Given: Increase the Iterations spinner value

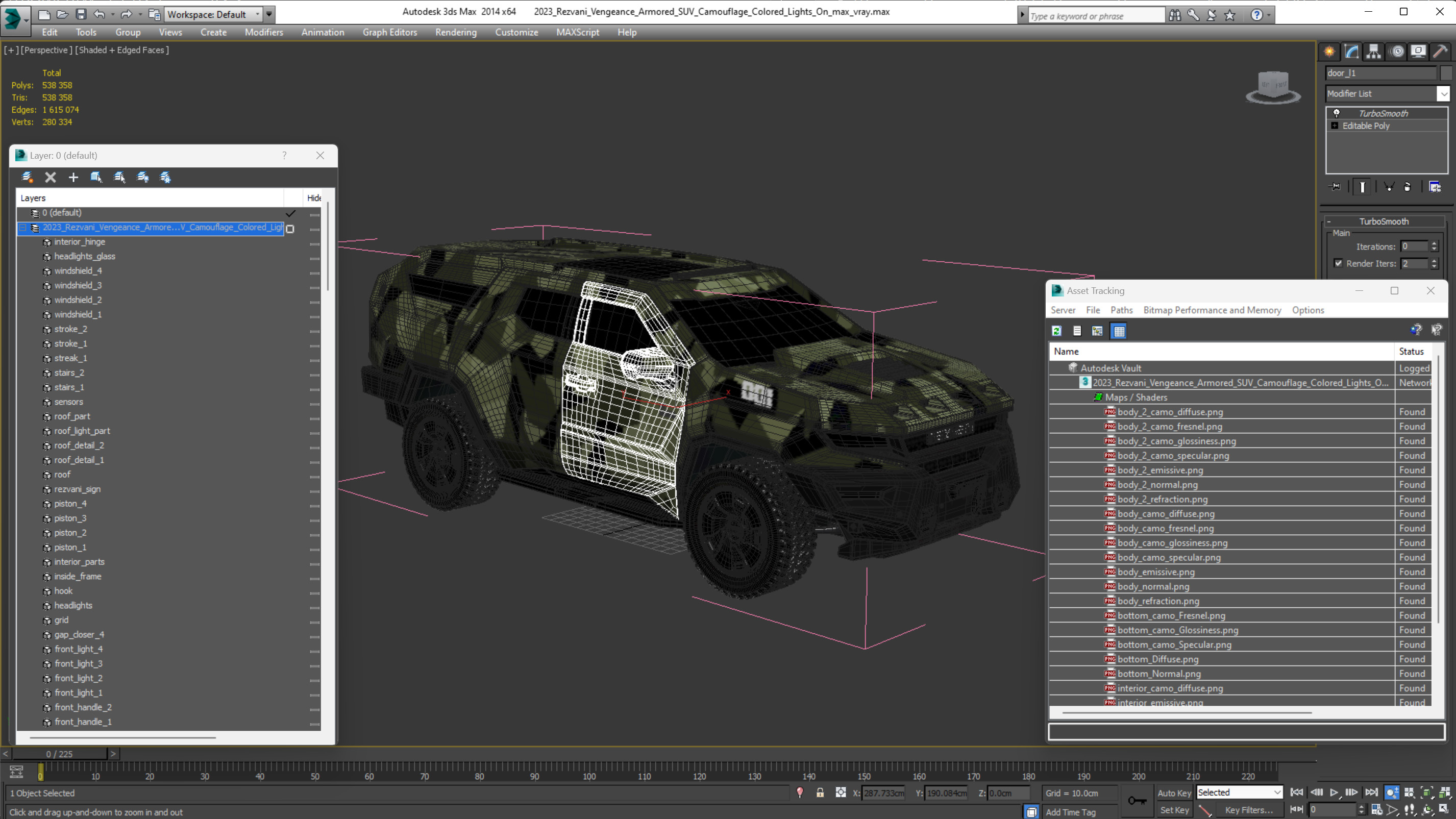Looking at the screenshot, I should tap(1434, 243).
